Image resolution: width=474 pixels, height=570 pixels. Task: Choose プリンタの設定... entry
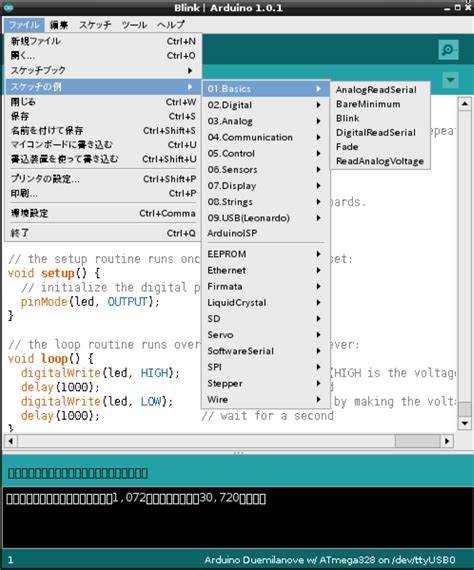click(x=103, y=179)
